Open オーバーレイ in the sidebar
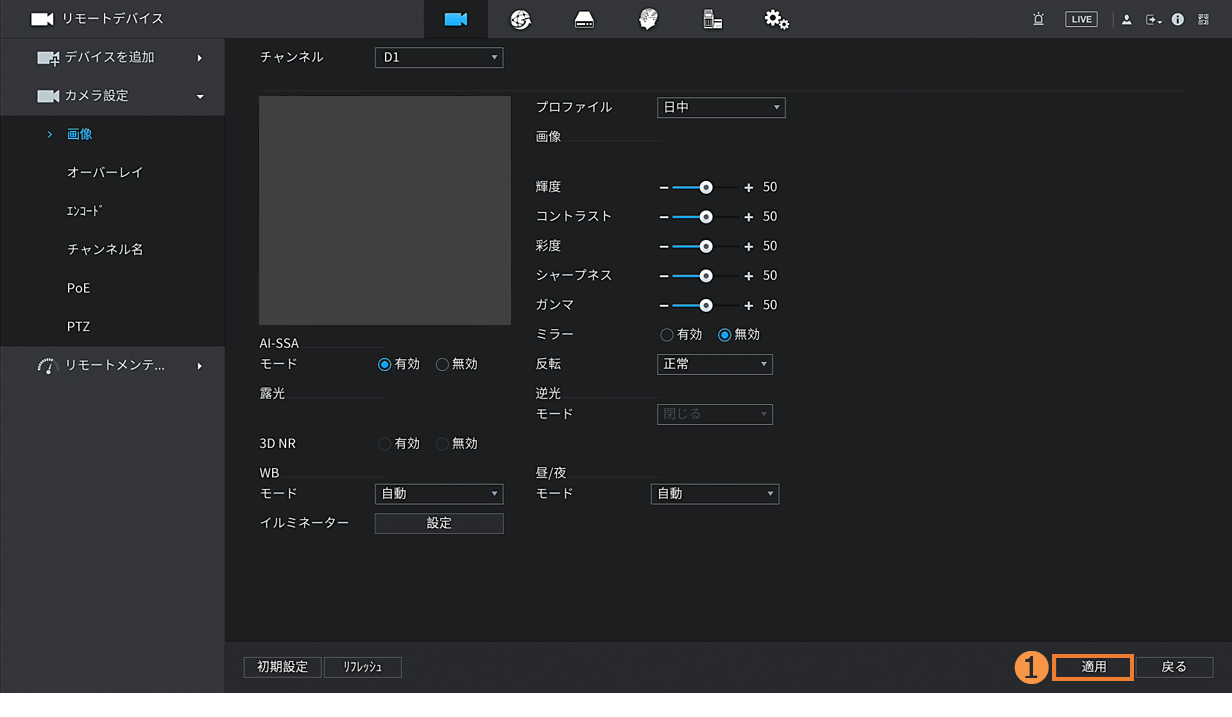Viewport: 1232px width, 717px height. click(105, 172)
